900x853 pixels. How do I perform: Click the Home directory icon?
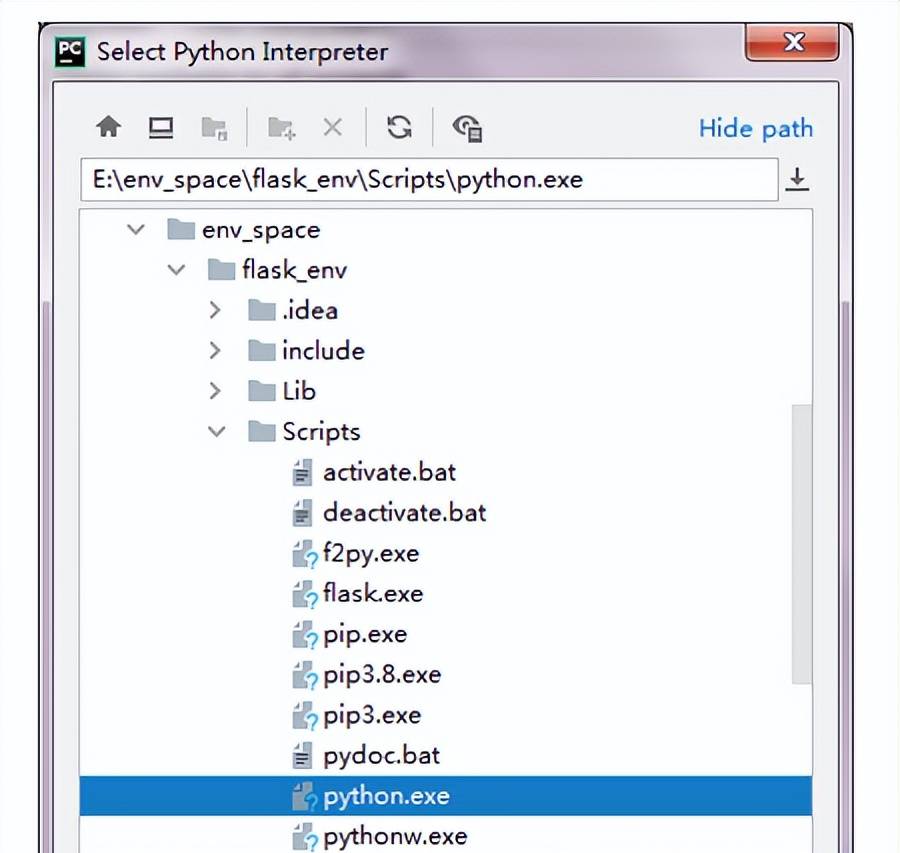click(x=108, y=127)
